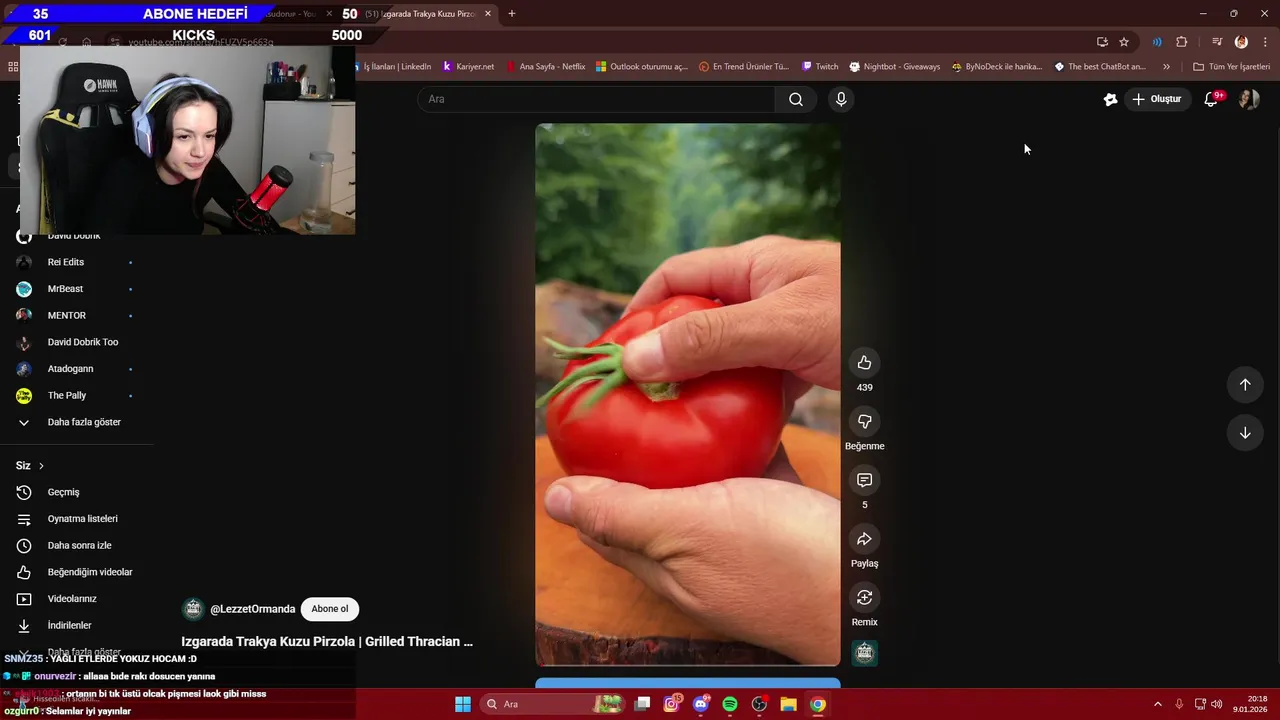Open Twitch bookmark
Viewport: 1280px width, 720px height.
tap(820, 67)
